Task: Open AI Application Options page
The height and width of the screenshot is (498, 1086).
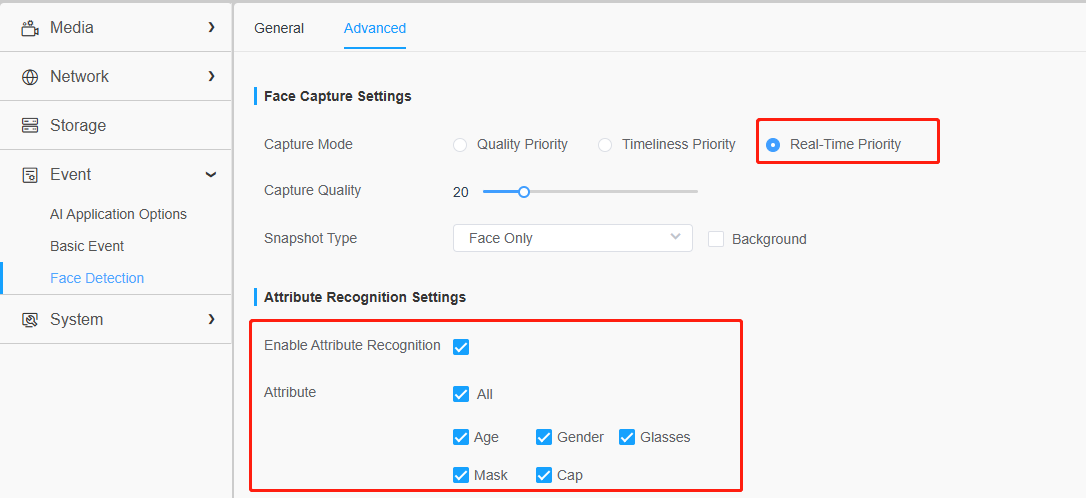Action: [x=118, y=214]
